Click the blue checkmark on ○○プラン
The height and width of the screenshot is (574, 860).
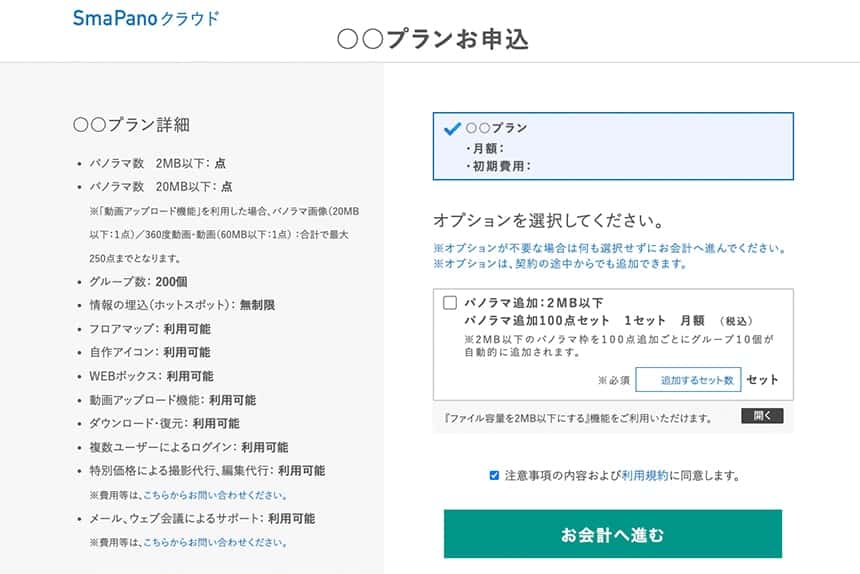coord(452,128)
